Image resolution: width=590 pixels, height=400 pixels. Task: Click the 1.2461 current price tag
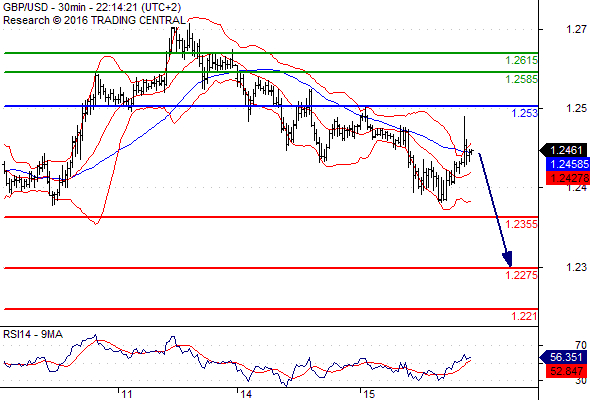[564, 150]
